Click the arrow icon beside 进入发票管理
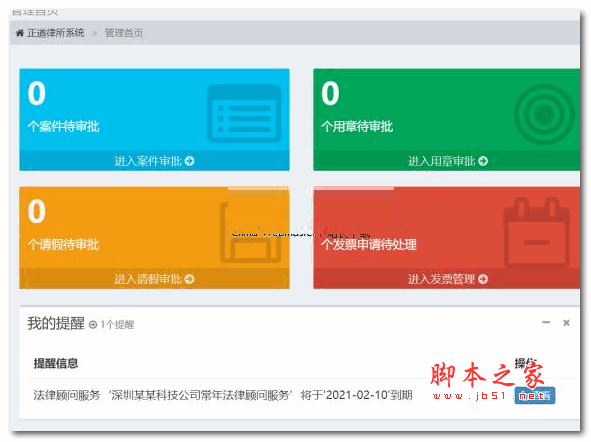The width and height of the screenshot is (591, 442). coord(483,279)
